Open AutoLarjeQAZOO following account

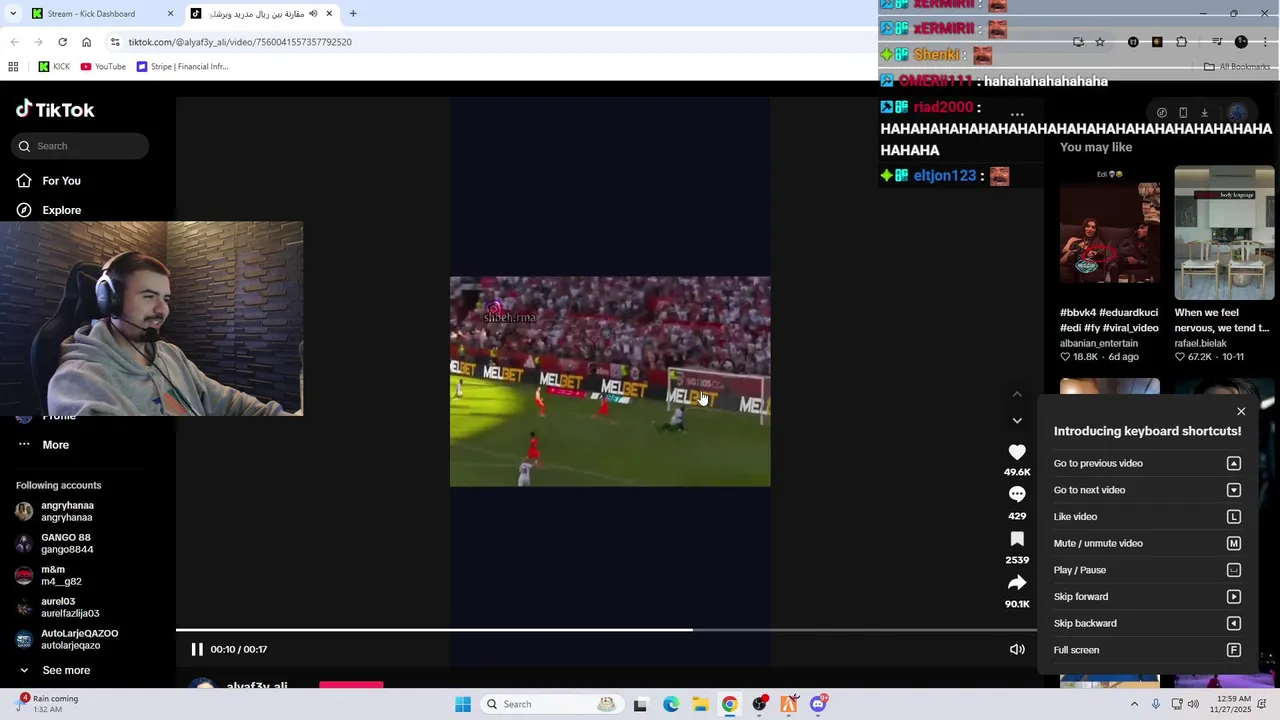tap(79, 639)
